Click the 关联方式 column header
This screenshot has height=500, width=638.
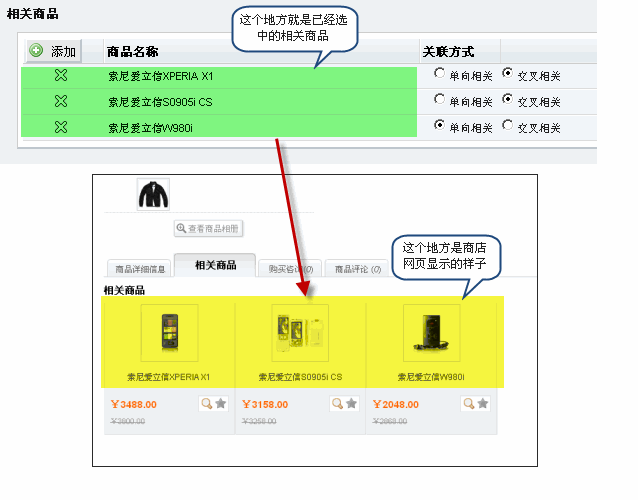point(448,52)
